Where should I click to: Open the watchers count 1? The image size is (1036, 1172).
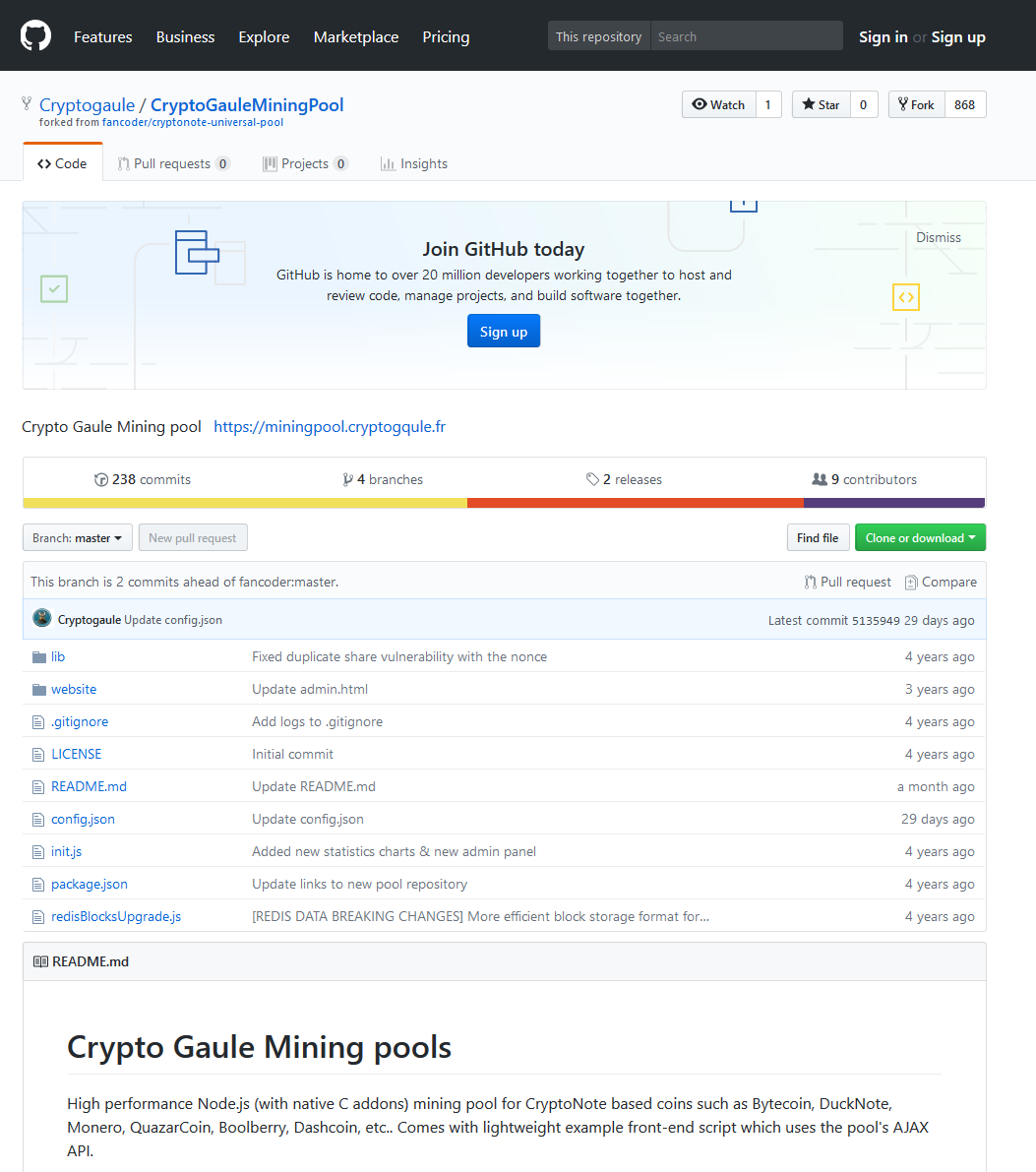[767, 104]
